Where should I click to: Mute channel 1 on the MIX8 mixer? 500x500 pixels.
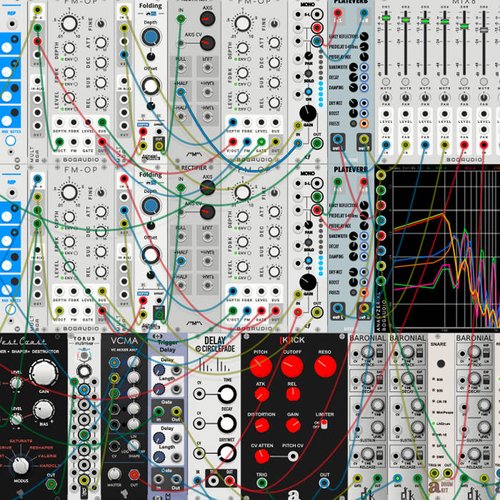386,81
